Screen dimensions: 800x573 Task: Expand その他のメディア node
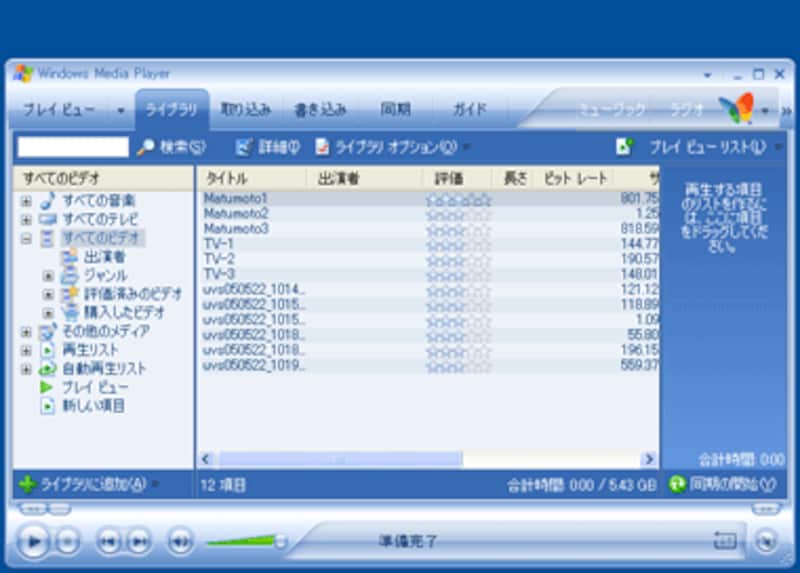(26, 332)
